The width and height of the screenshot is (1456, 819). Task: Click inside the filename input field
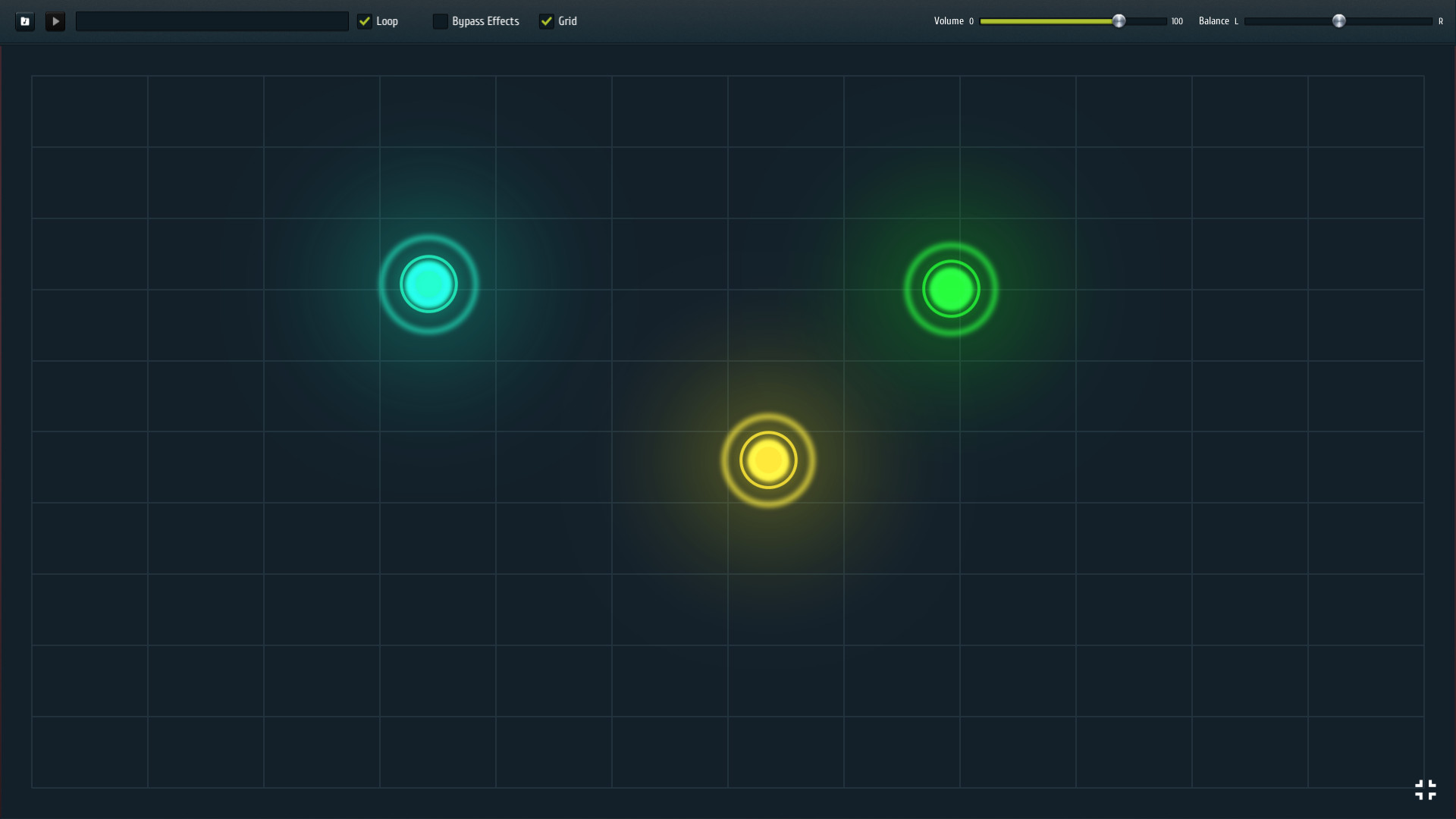212,21
